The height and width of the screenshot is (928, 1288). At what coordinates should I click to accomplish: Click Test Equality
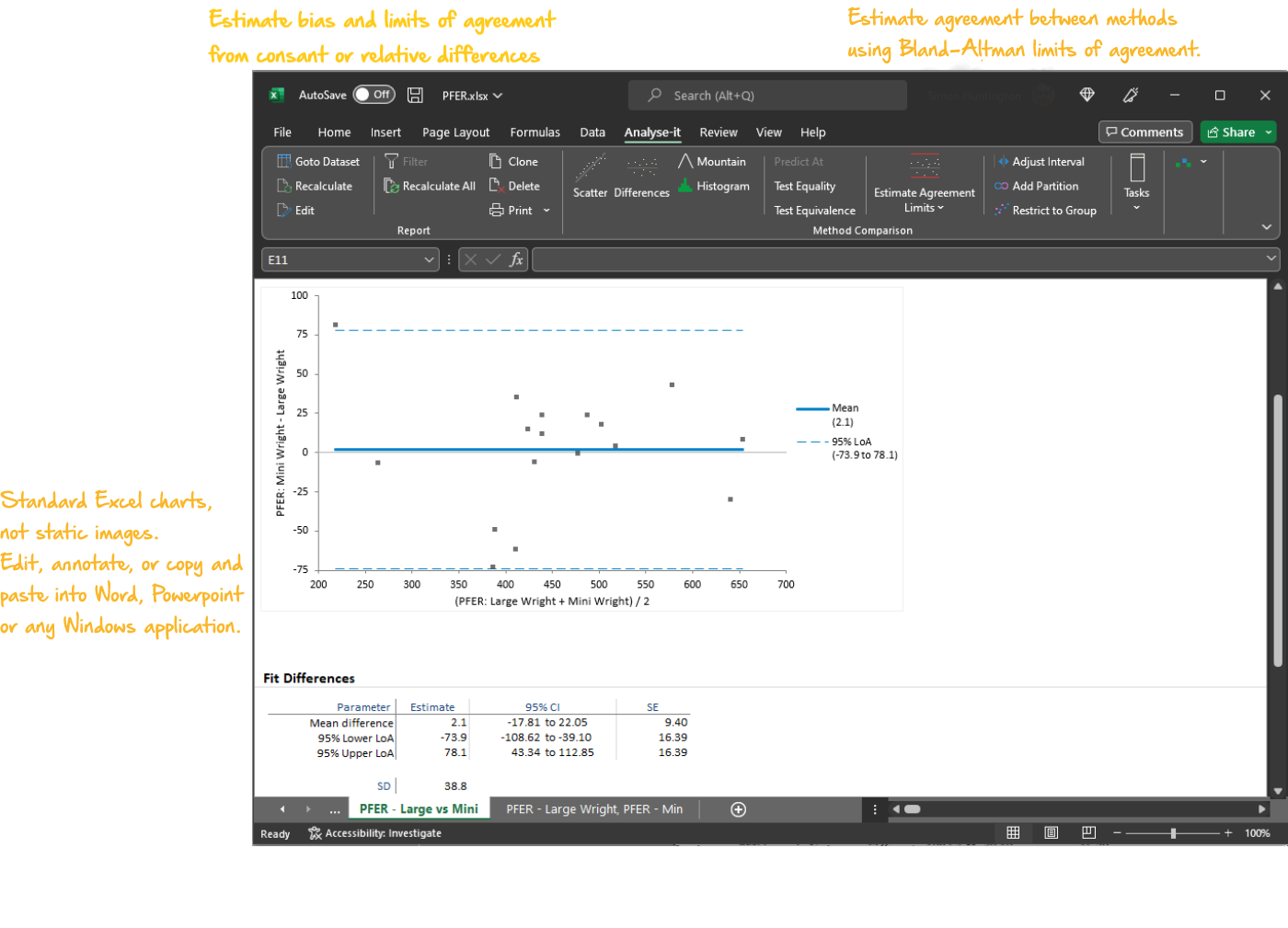805,186
